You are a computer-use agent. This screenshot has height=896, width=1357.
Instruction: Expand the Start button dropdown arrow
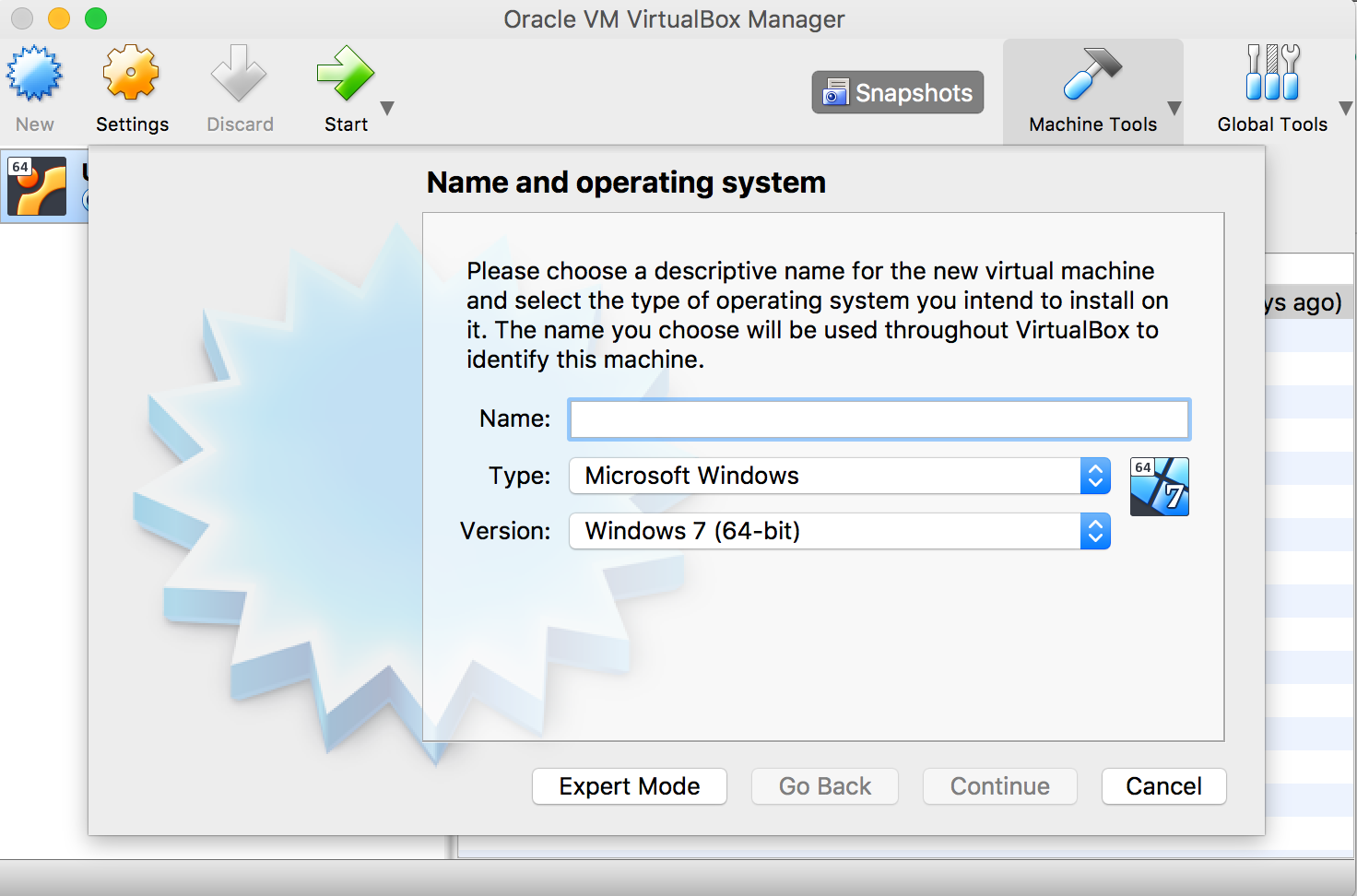(x=387, y=108)
